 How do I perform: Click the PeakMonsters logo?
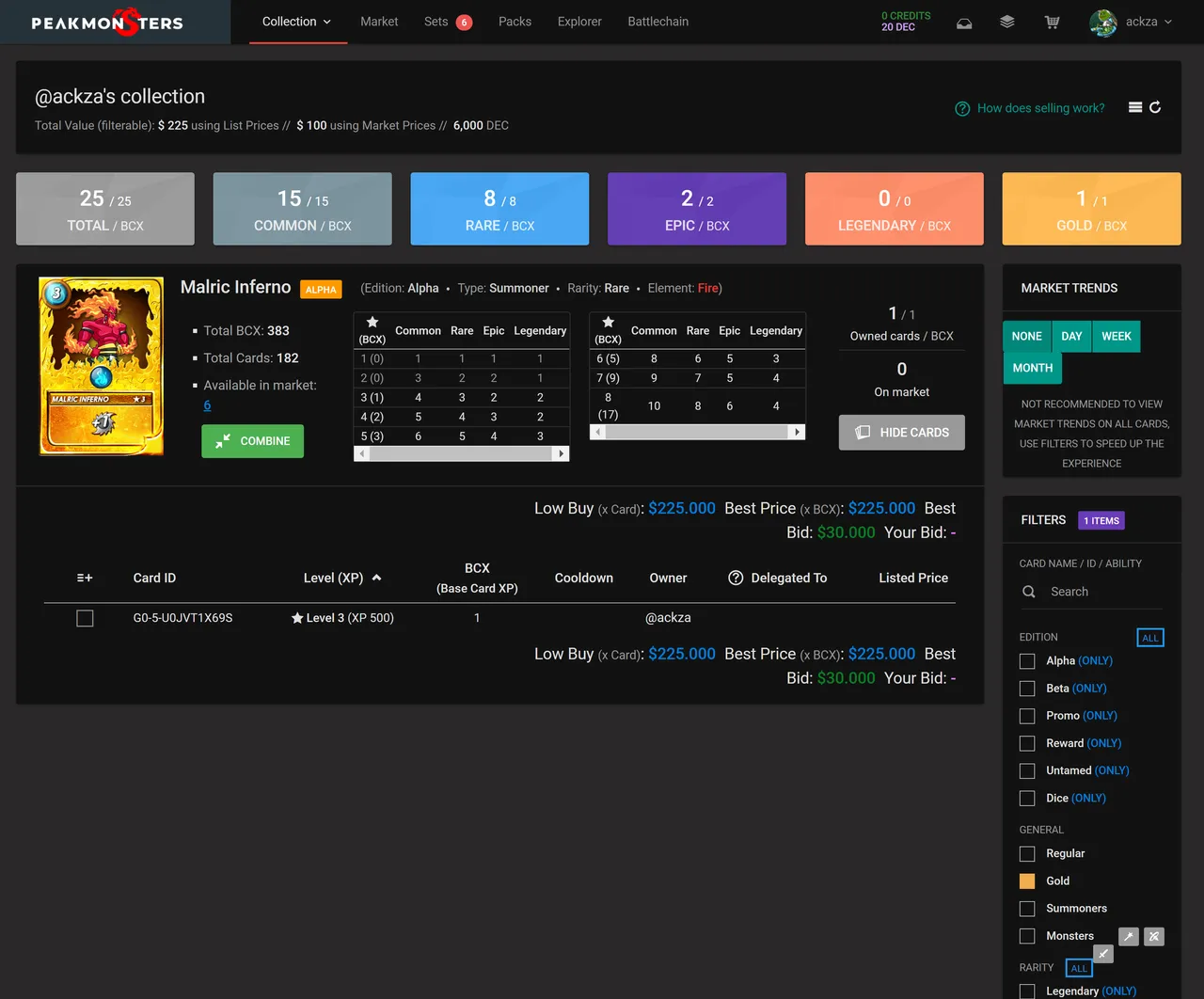107,23
